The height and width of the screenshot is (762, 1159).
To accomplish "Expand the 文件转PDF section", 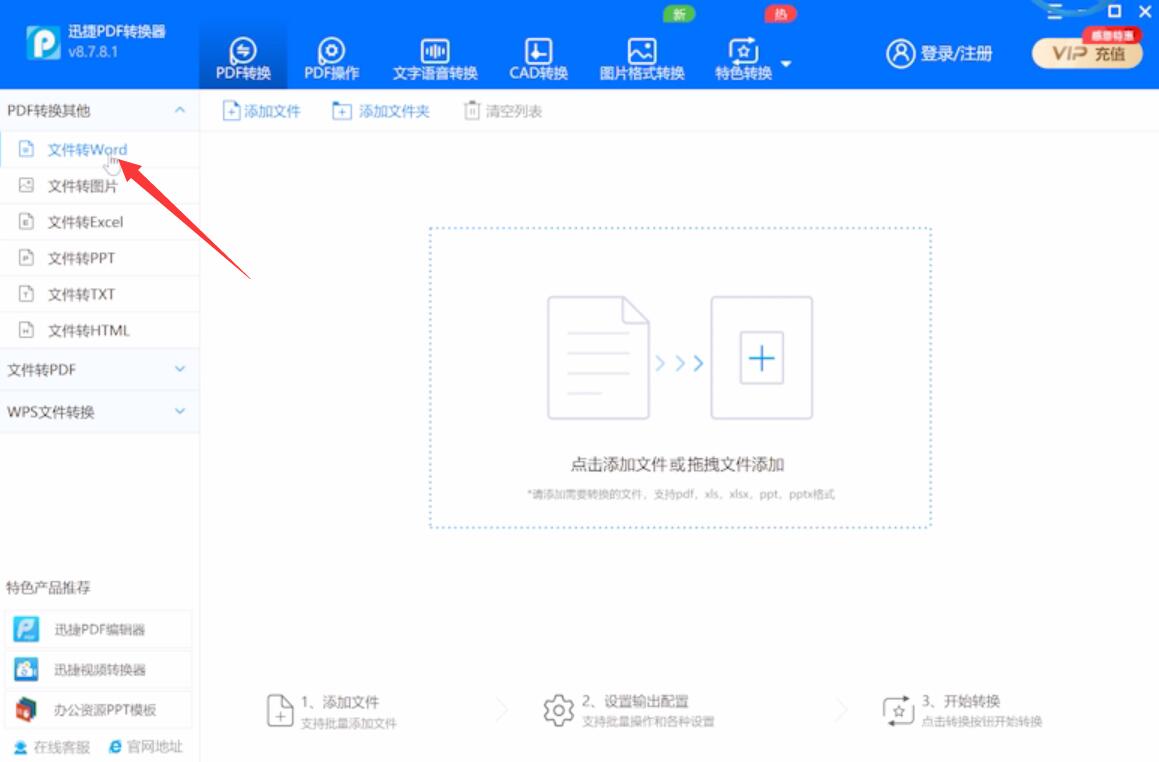I will (99, 370).
